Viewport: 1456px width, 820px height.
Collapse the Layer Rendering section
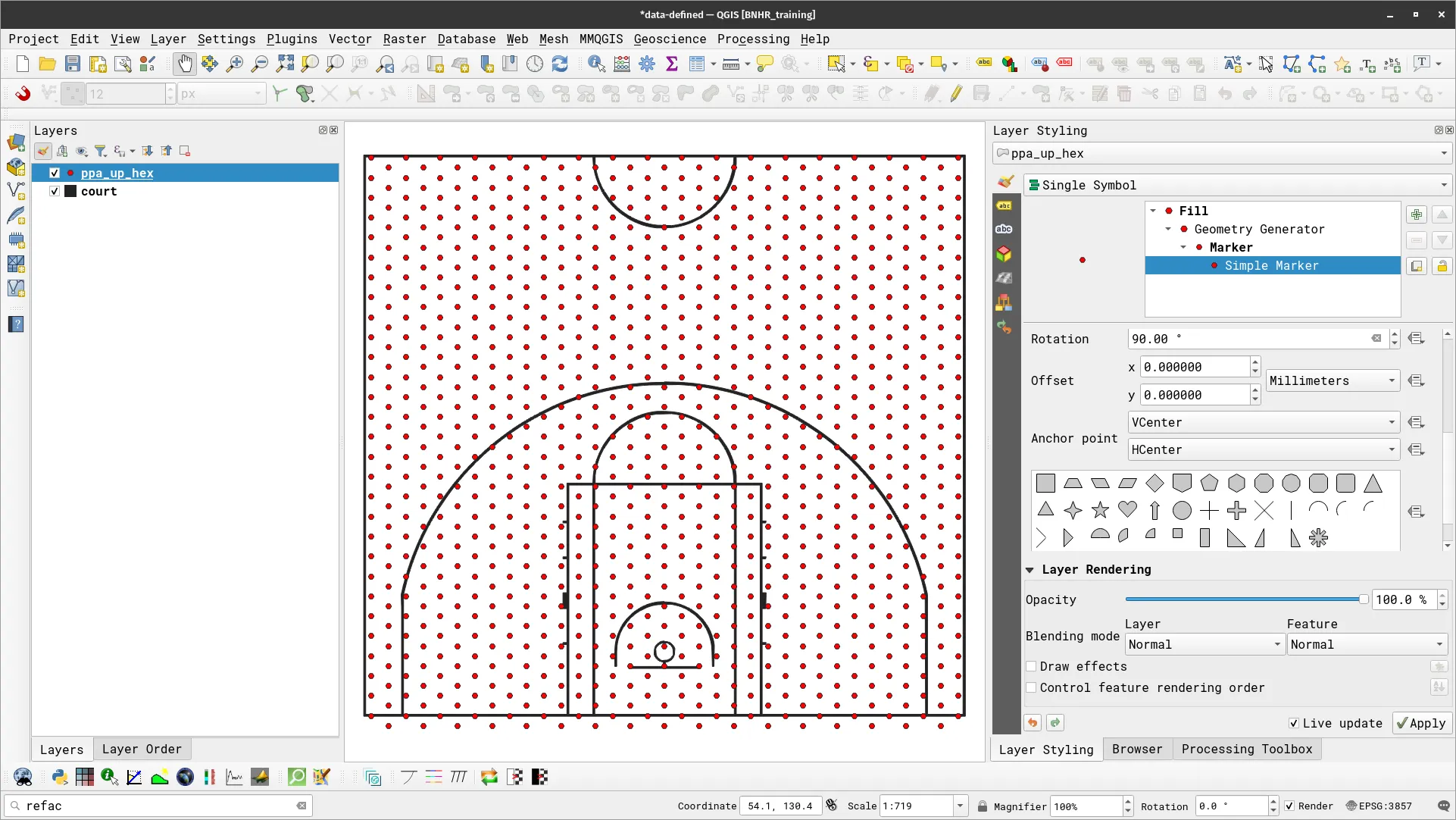1031,569
